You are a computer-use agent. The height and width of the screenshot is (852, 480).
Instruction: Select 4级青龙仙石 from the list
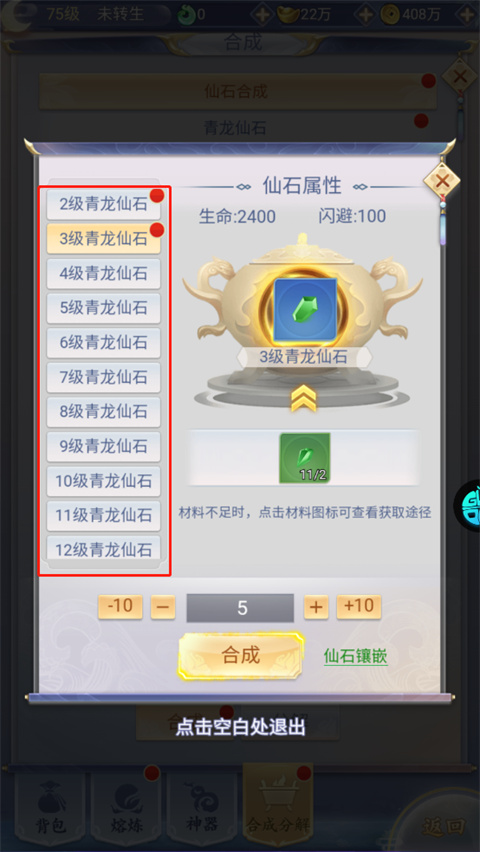tap(103, 273)
